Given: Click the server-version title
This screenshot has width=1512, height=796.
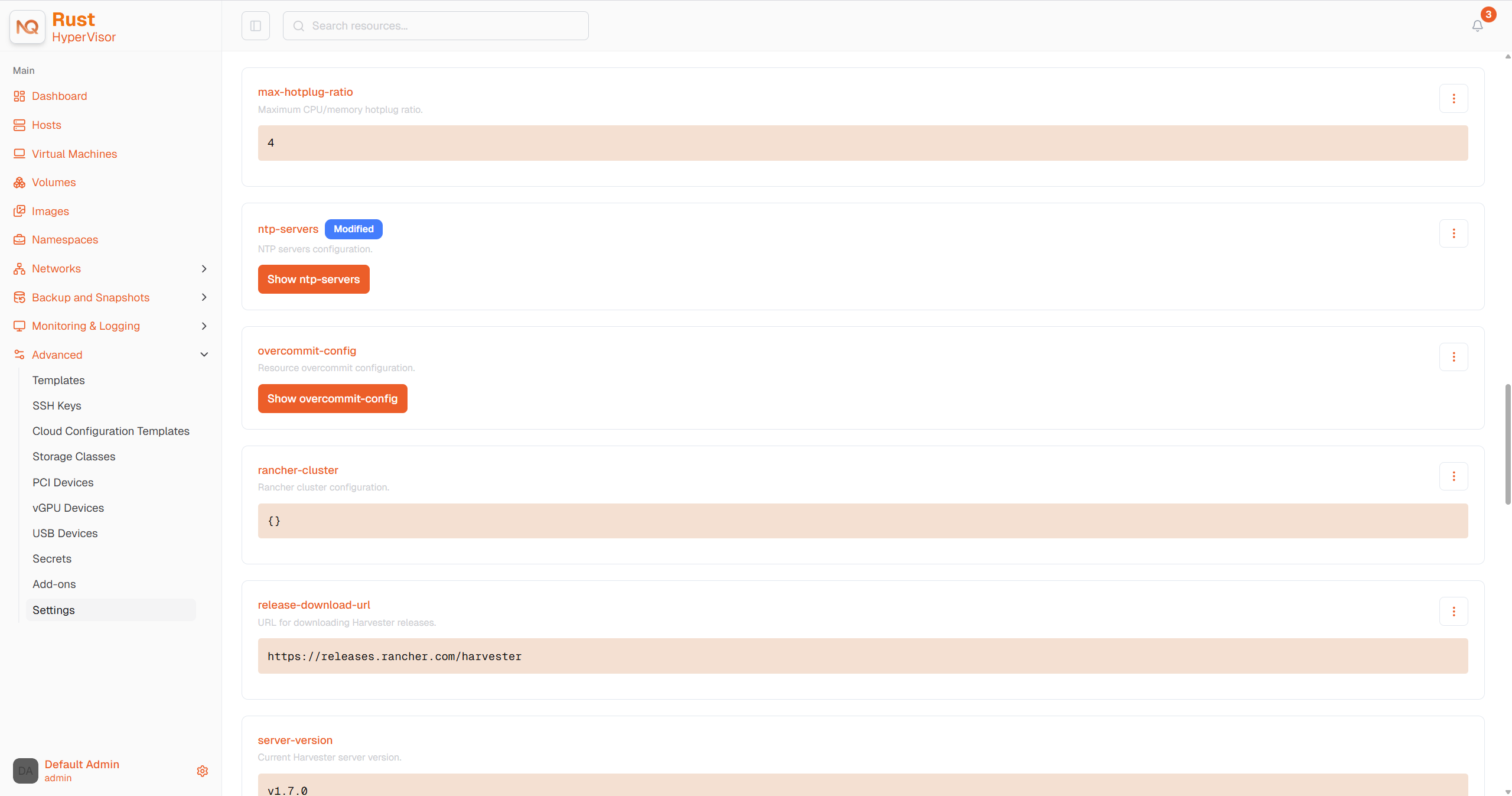Looking at the screenshot, I should coord(295,740).
